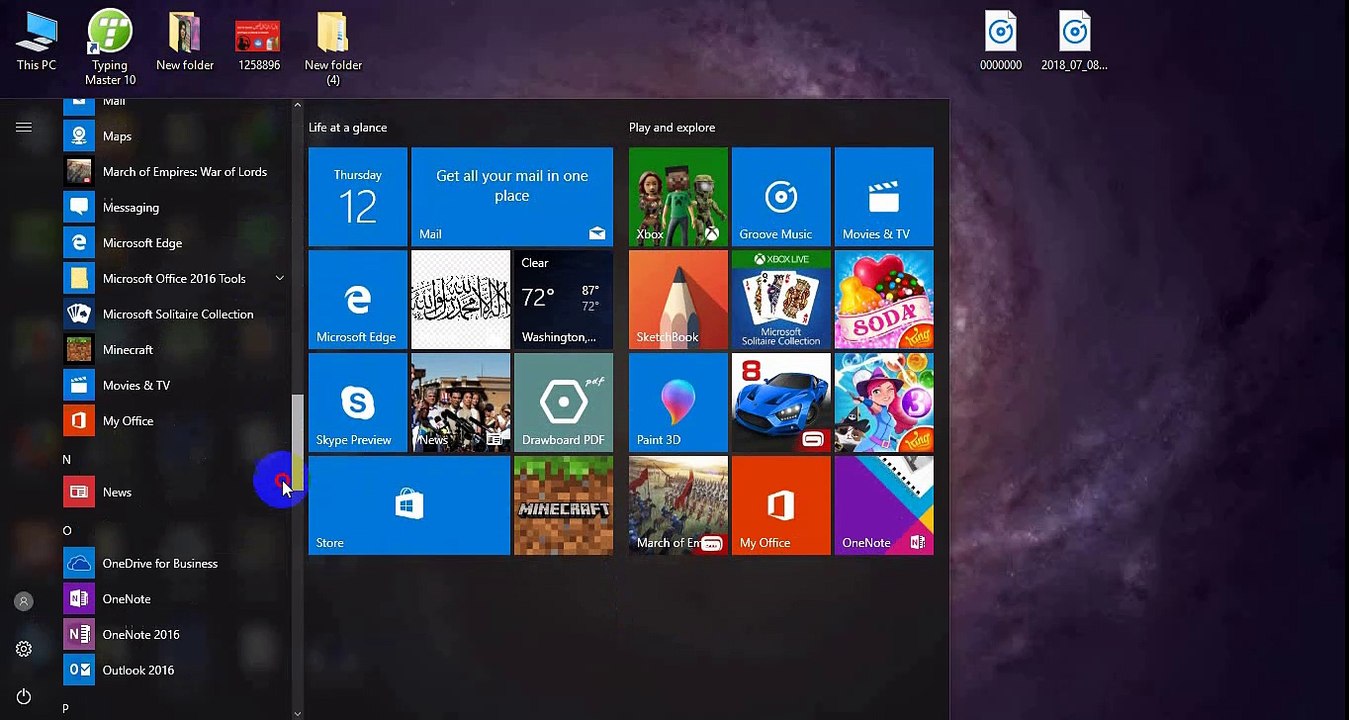Launch OneNote 2016
This screenshot has width=1349, height=720.
[175, 634]
